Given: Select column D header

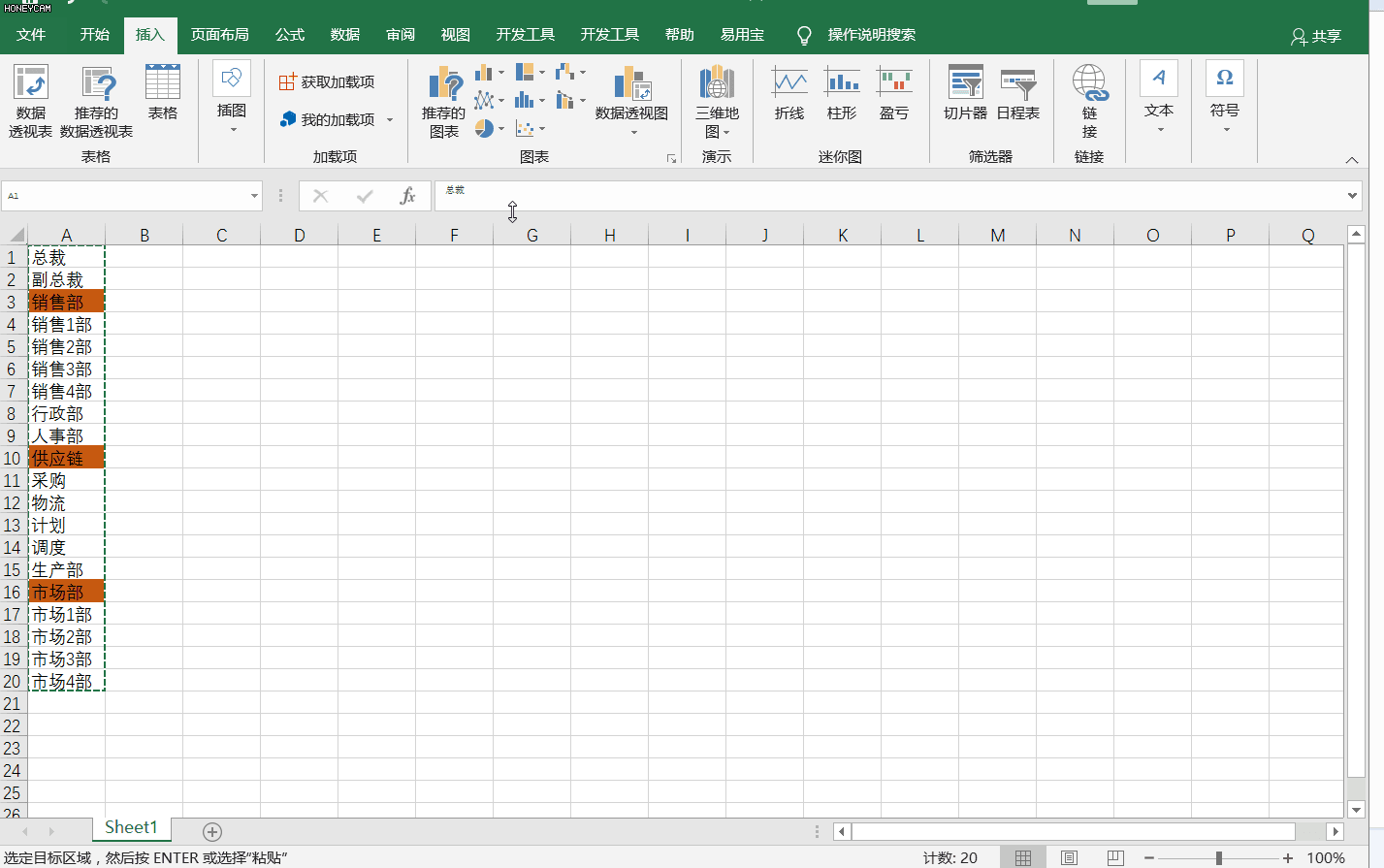Looking at the screenshot, I should pyautogui.click(x=300, y=236).
